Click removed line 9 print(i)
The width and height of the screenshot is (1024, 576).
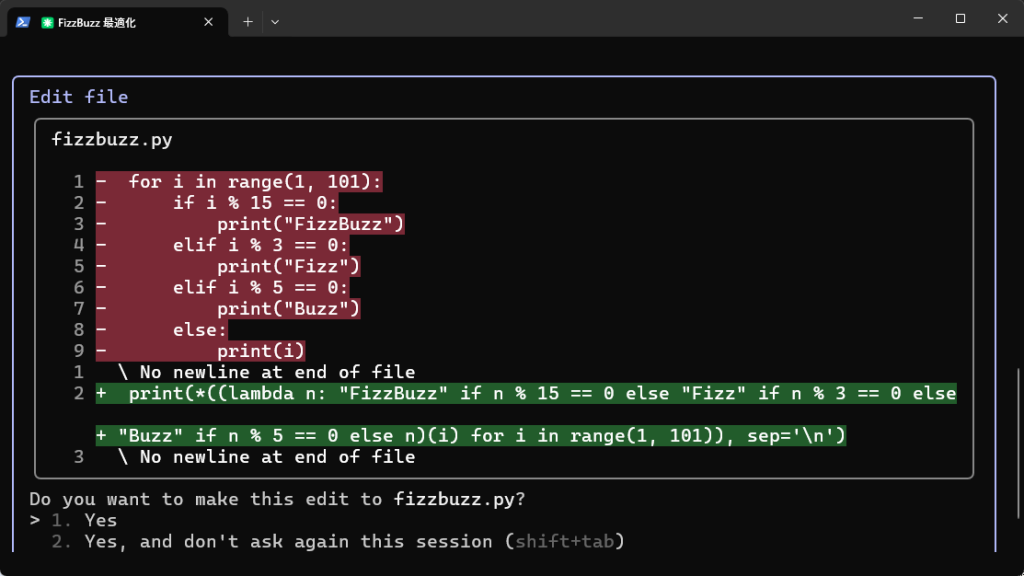click(x=200, y=351)
